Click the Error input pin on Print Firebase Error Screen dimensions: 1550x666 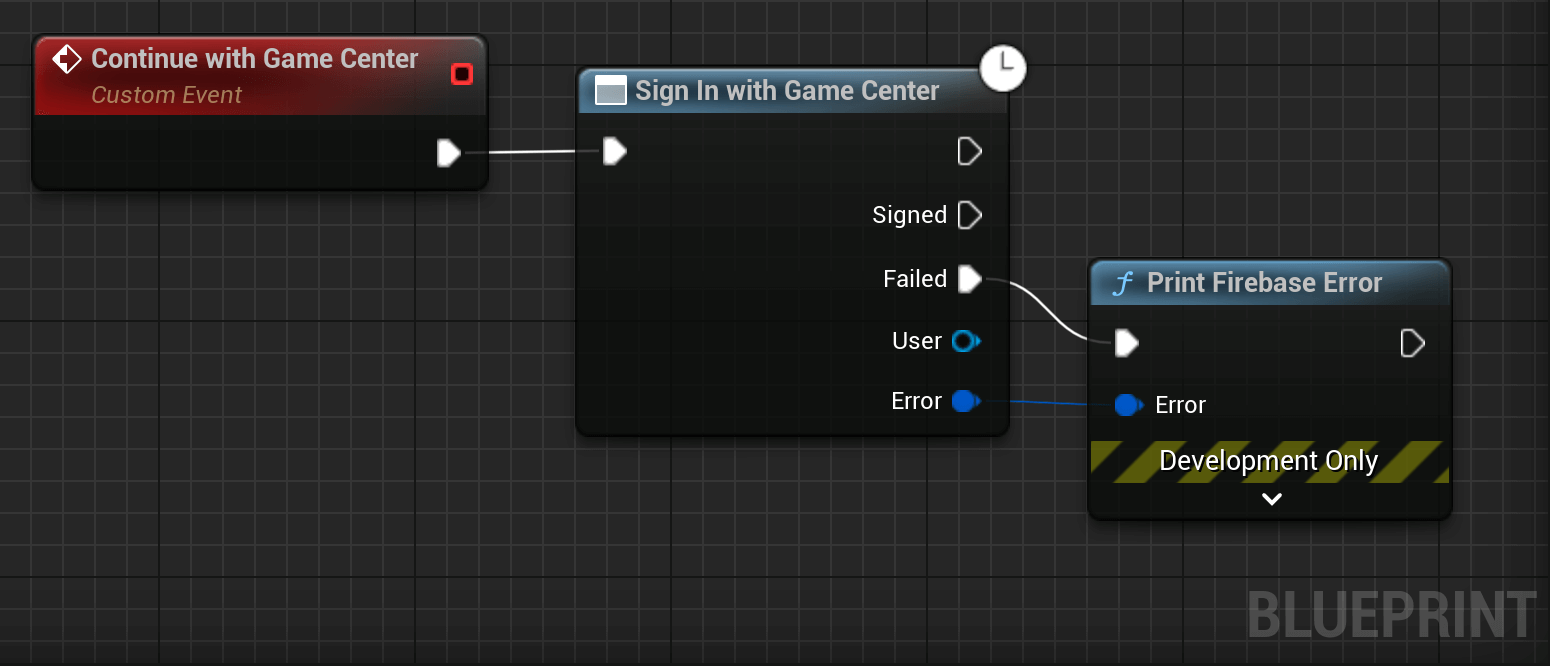point(1129,405)
